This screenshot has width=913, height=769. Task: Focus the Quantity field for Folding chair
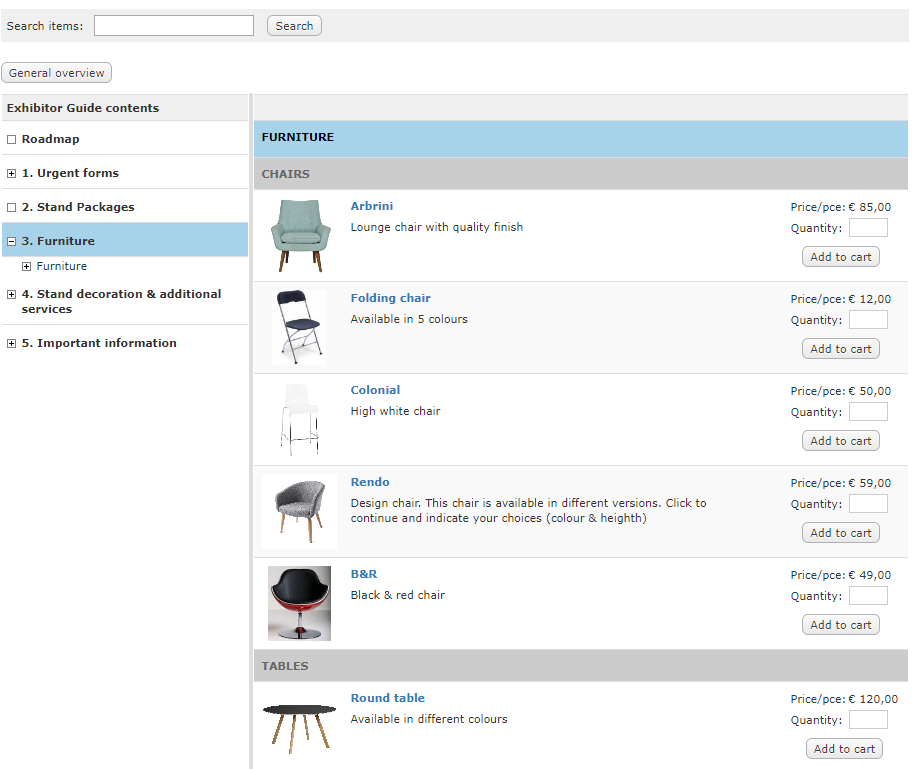coord(868,320)
